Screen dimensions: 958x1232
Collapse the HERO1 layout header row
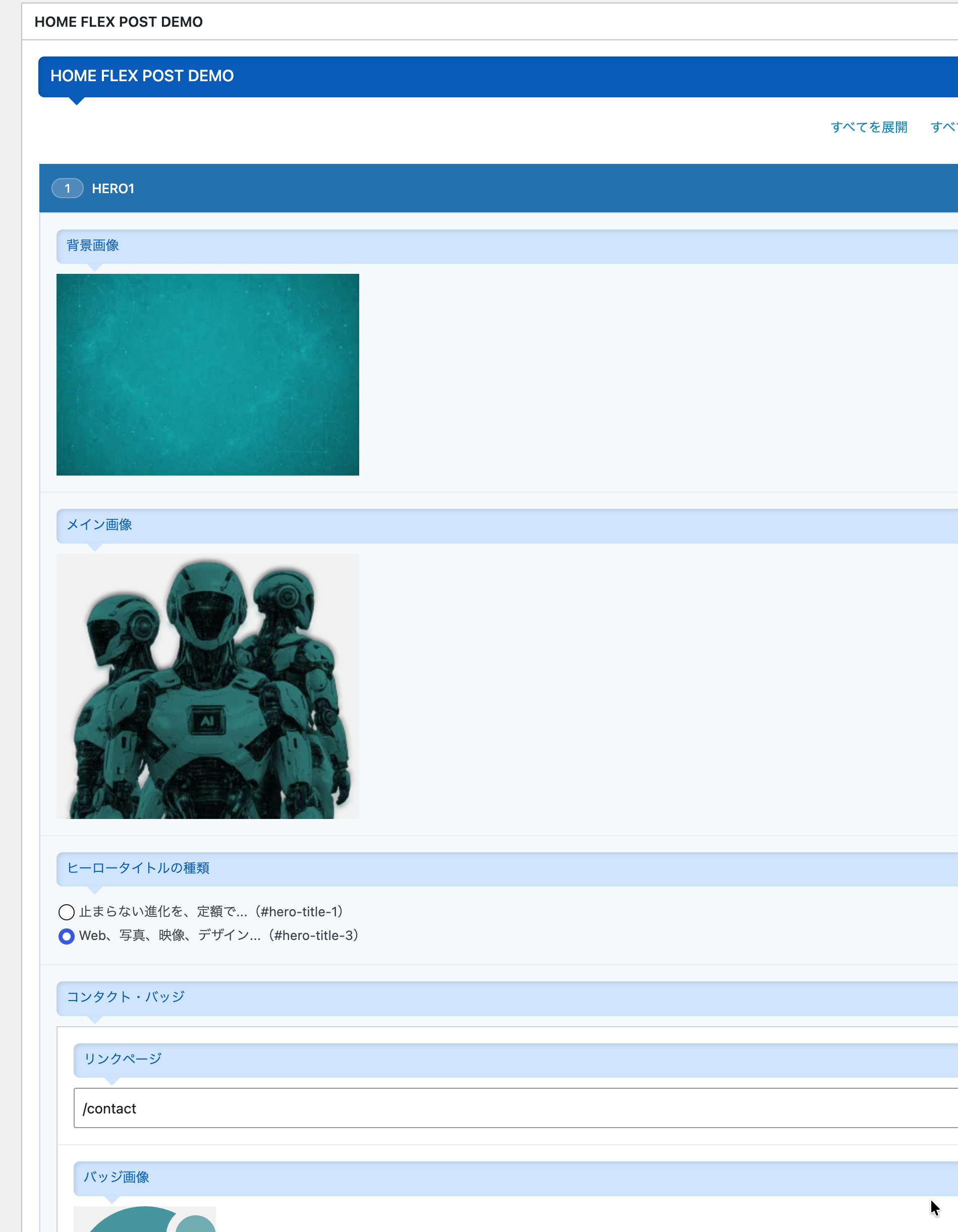point(498,189)
